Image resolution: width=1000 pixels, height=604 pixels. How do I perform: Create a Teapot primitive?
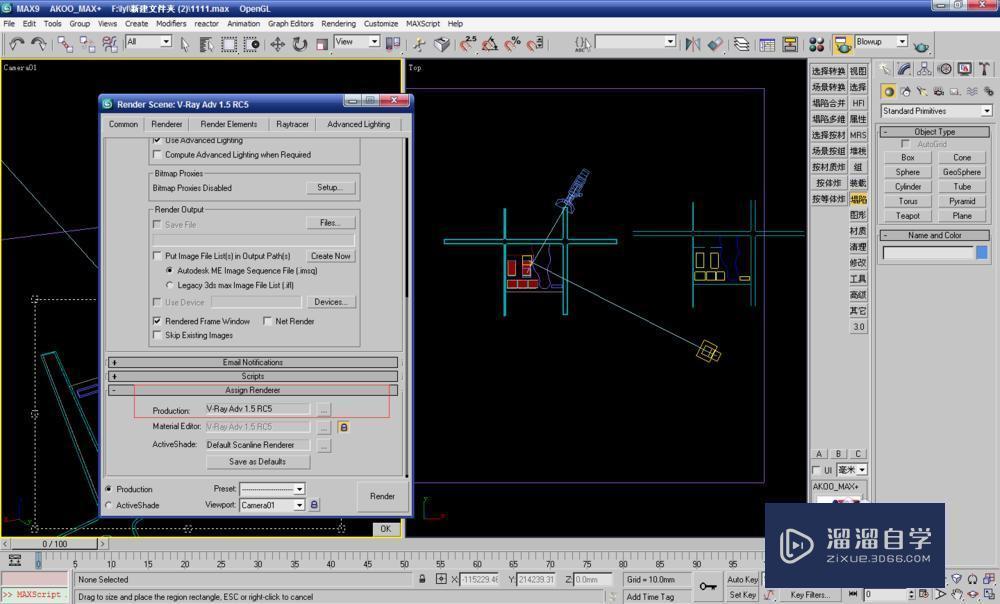pos(906,215)
